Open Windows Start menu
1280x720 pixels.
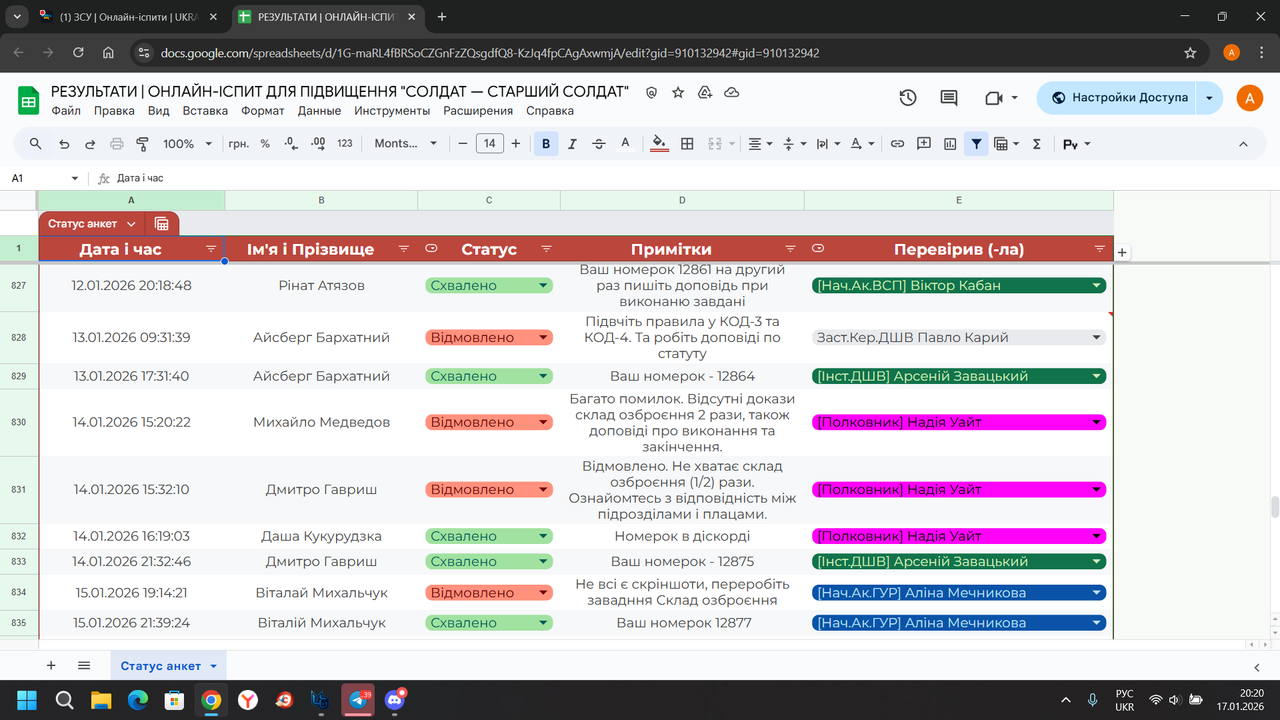tap(27, 699)
